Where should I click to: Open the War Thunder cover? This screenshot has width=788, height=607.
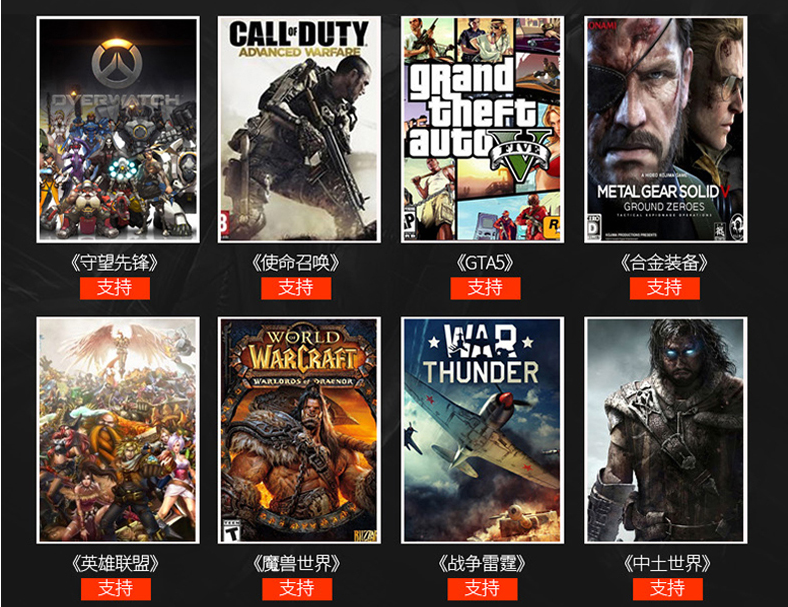point(482,430)
